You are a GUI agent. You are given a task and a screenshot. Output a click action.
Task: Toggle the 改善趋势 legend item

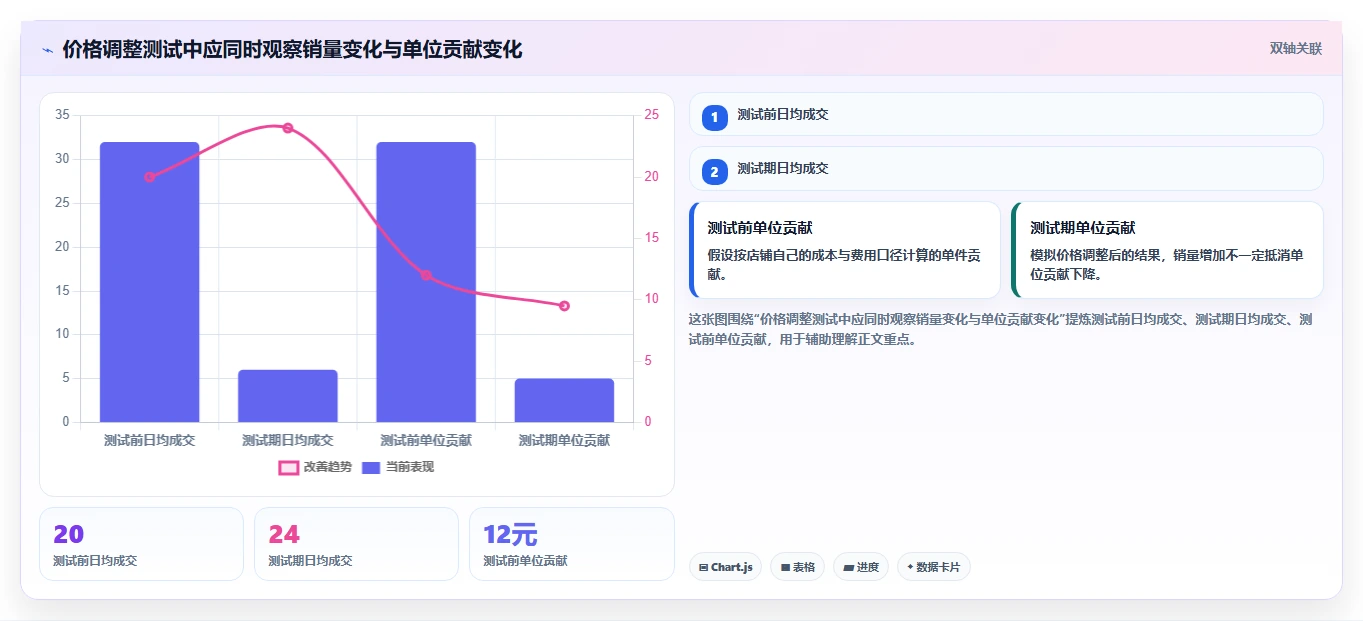point(315,467)
